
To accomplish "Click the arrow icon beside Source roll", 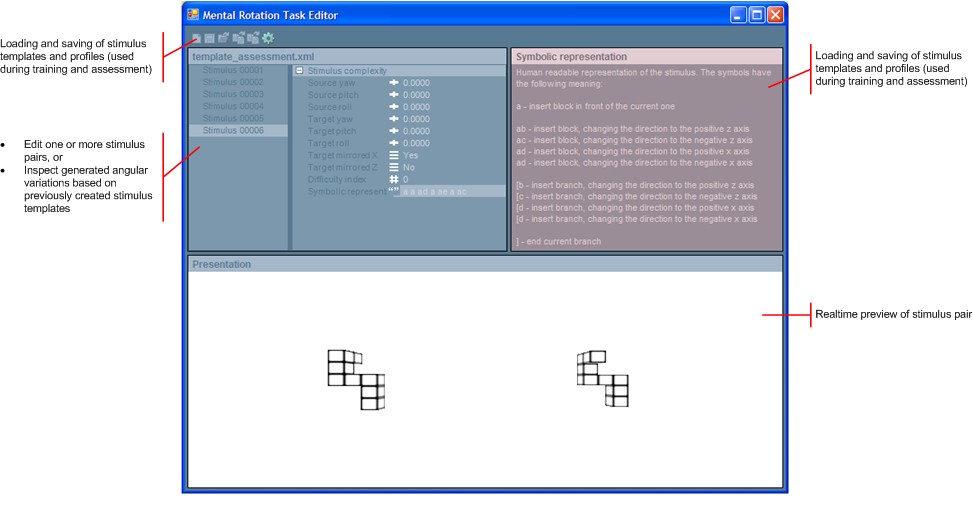I will [x=394, y=107].
